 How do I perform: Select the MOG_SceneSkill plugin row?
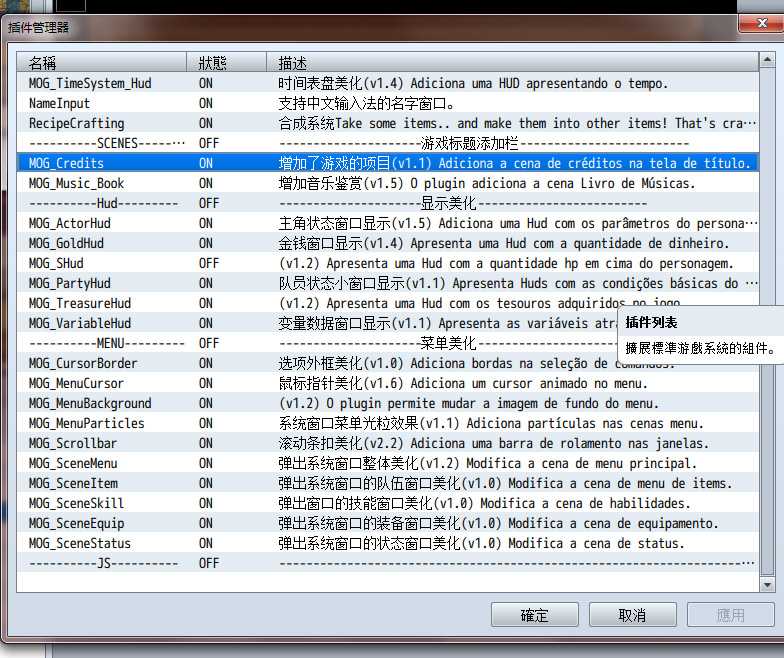(x=388, y=503)
